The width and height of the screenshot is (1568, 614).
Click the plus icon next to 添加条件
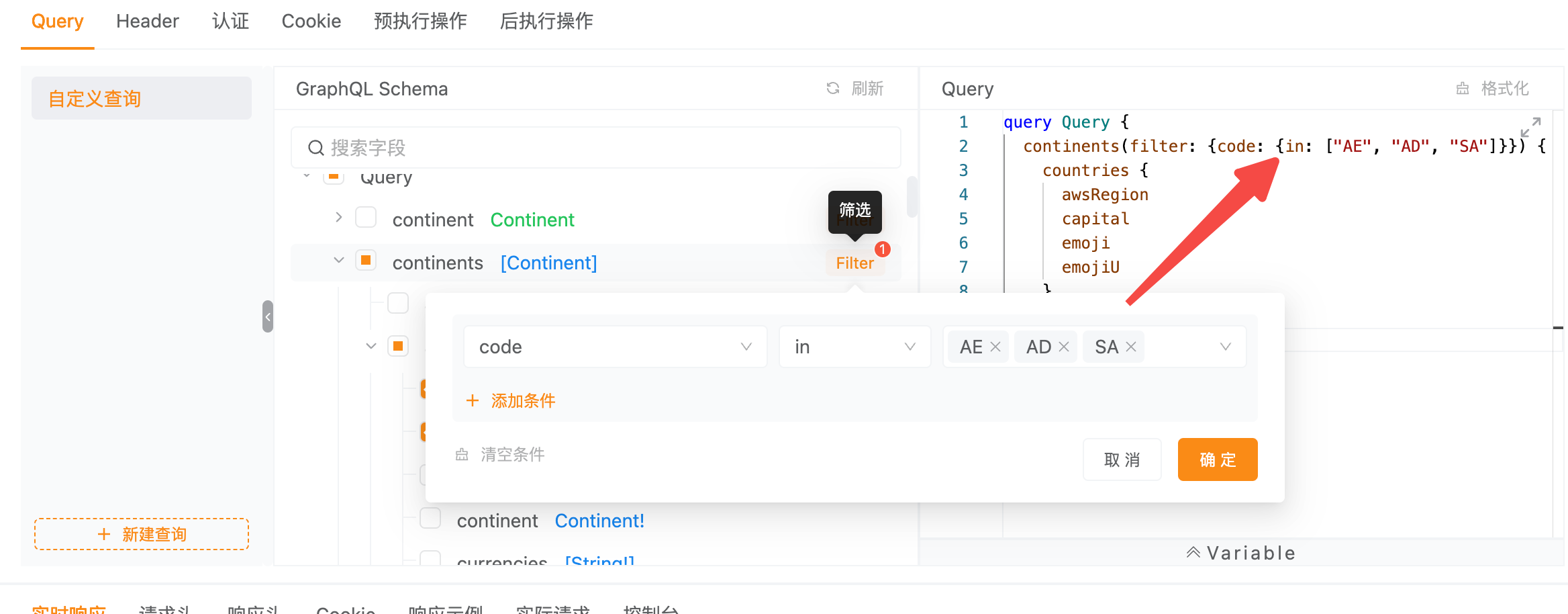(x=473, y=400)
